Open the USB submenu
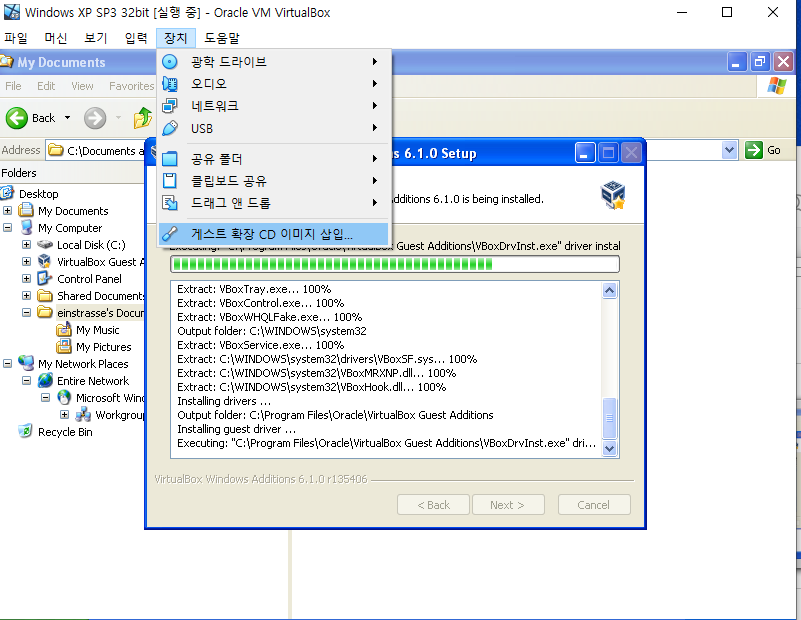801x620 pixels. point(273,128)
